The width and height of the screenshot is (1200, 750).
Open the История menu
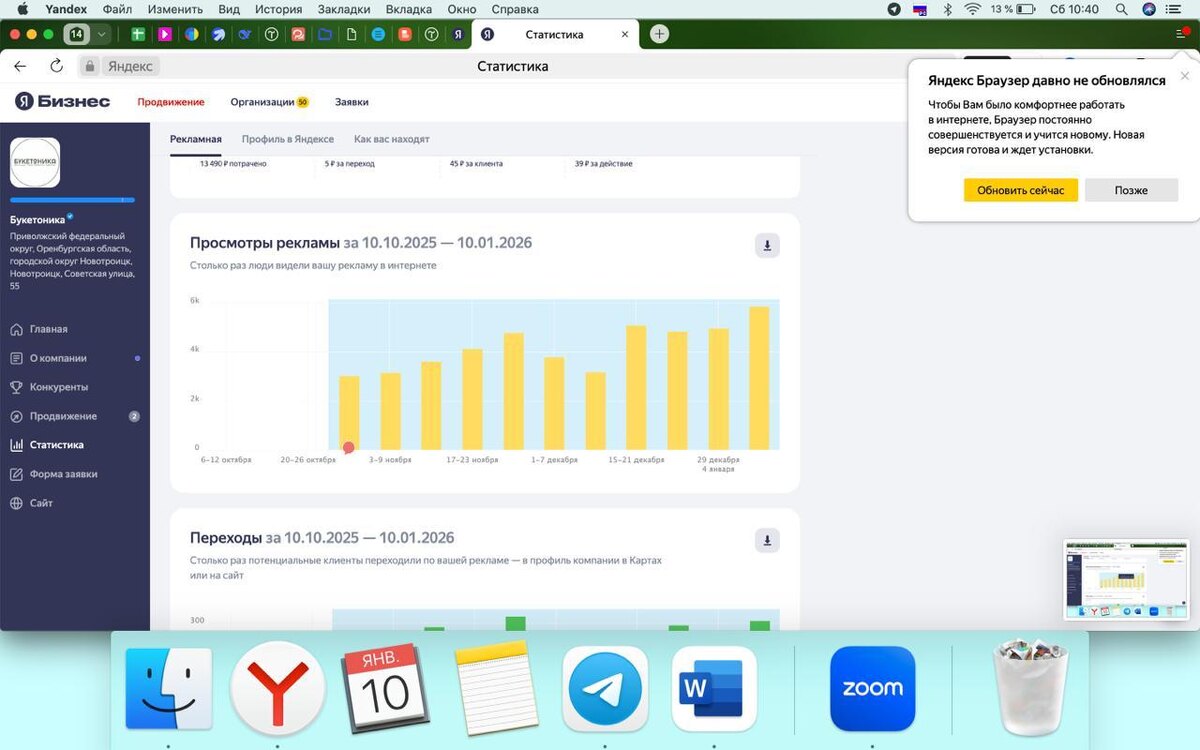278,9
